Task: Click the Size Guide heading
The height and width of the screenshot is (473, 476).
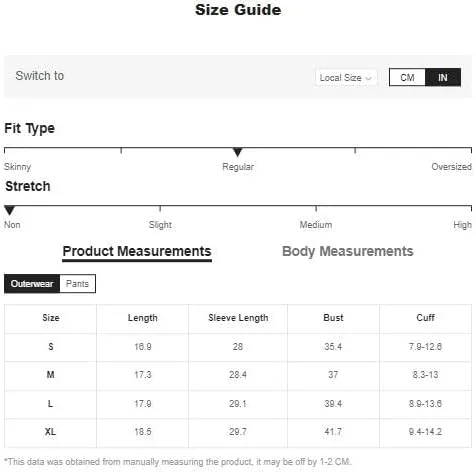Action: point(238,10)
